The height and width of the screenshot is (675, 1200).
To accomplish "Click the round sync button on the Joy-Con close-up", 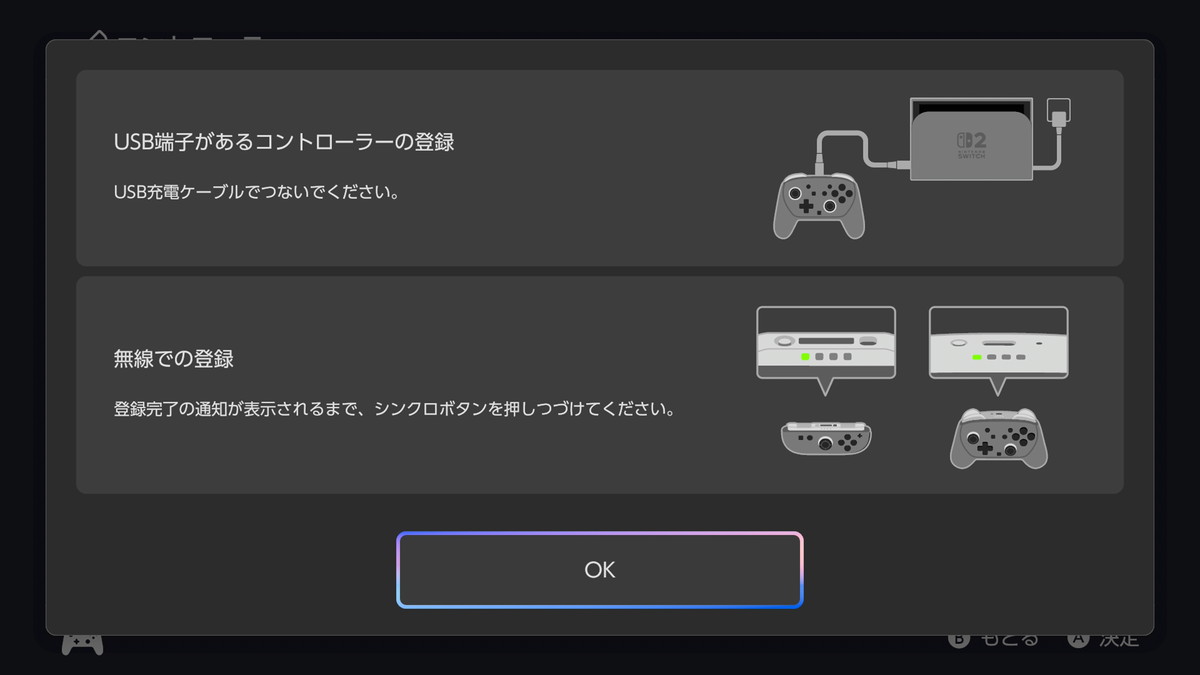I will click(x=782, y=340).
